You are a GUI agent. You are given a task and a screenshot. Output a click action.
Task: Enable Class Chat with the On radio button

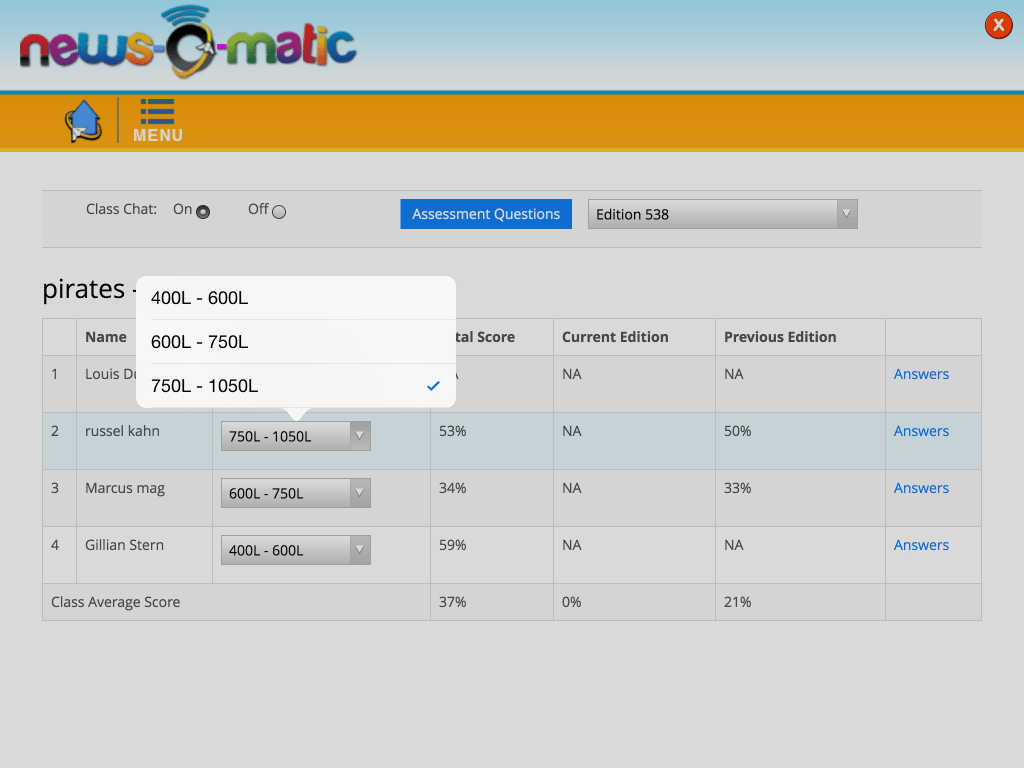click(x=202, y=211)
